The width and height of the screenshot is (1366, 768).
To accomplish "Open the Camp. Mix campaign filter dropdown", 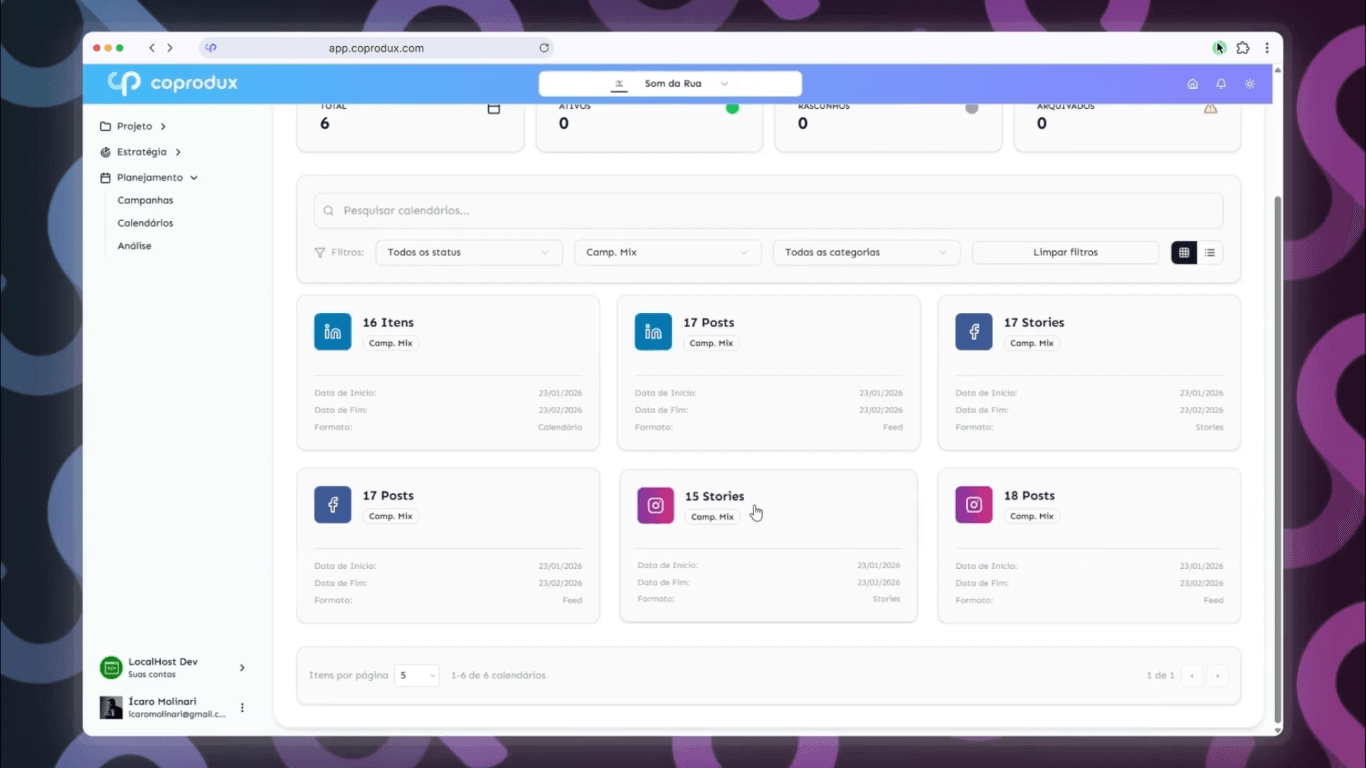I will tap(667, 253).
